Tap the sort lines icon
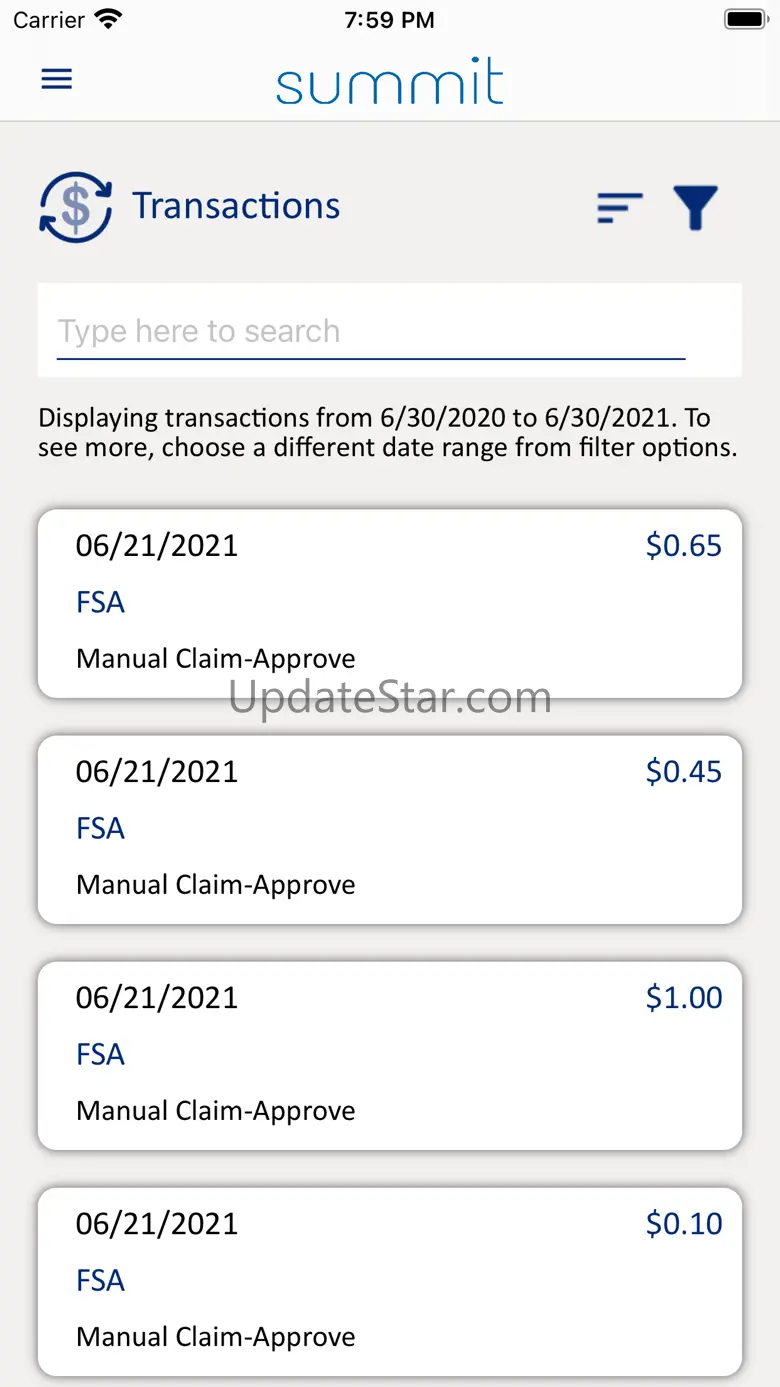The image size is (780, 1387). point(620,208)
